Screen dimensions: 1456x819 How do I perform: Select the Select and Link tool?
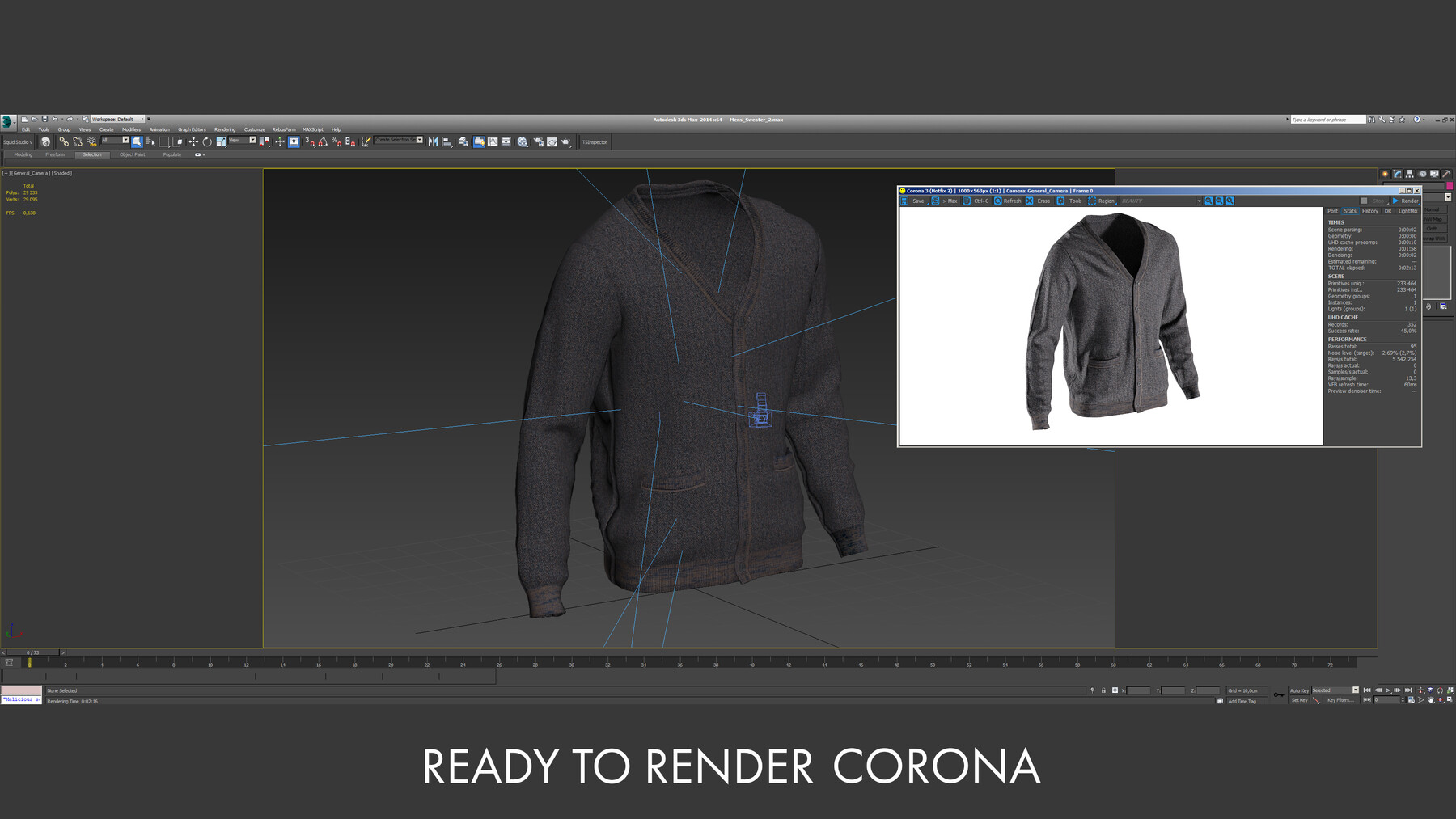point(64,141)
